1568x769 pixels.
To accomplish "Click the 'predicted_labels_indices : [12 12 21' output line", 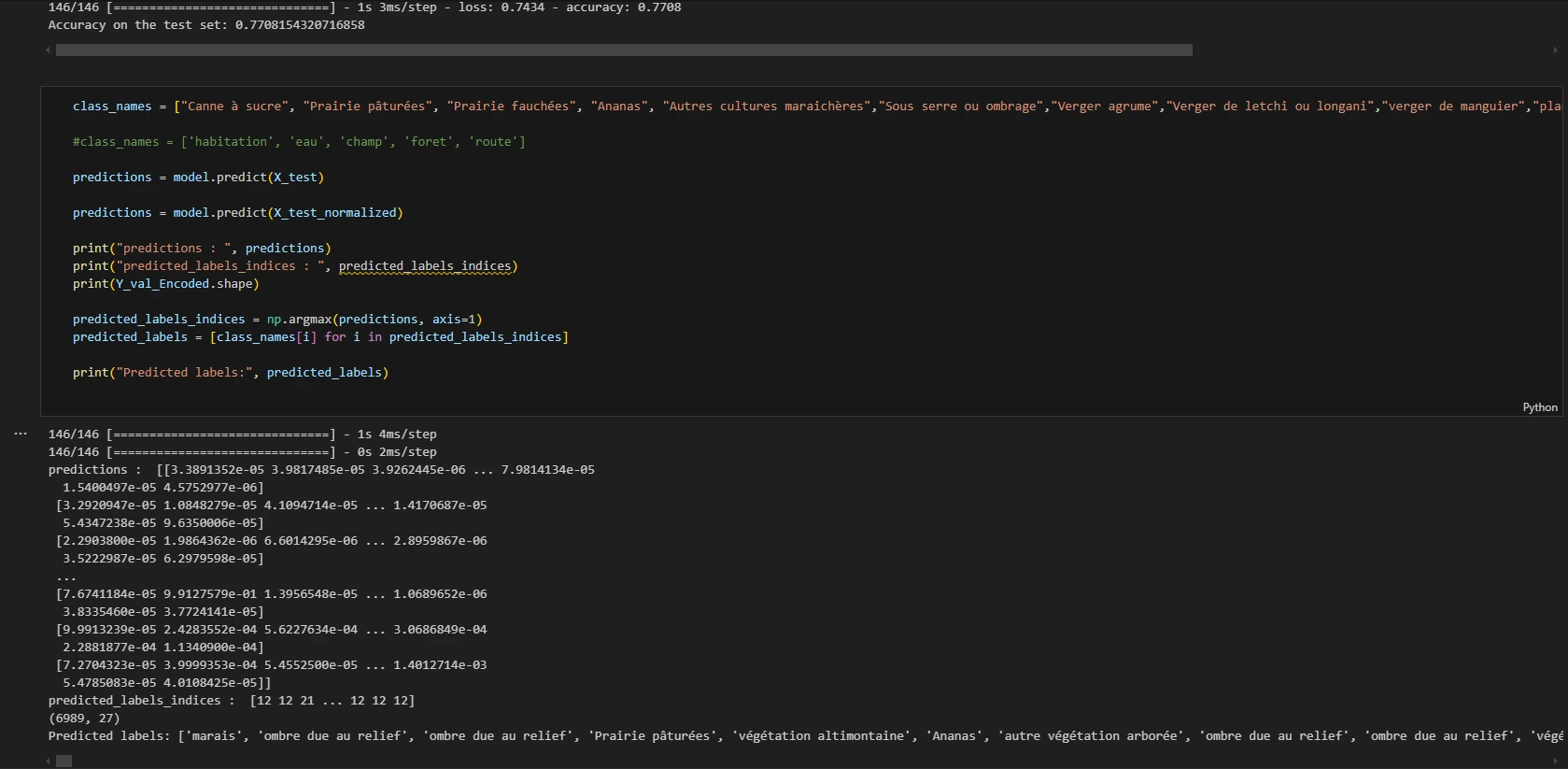I will pyautogui.click(x=232, y=701).
